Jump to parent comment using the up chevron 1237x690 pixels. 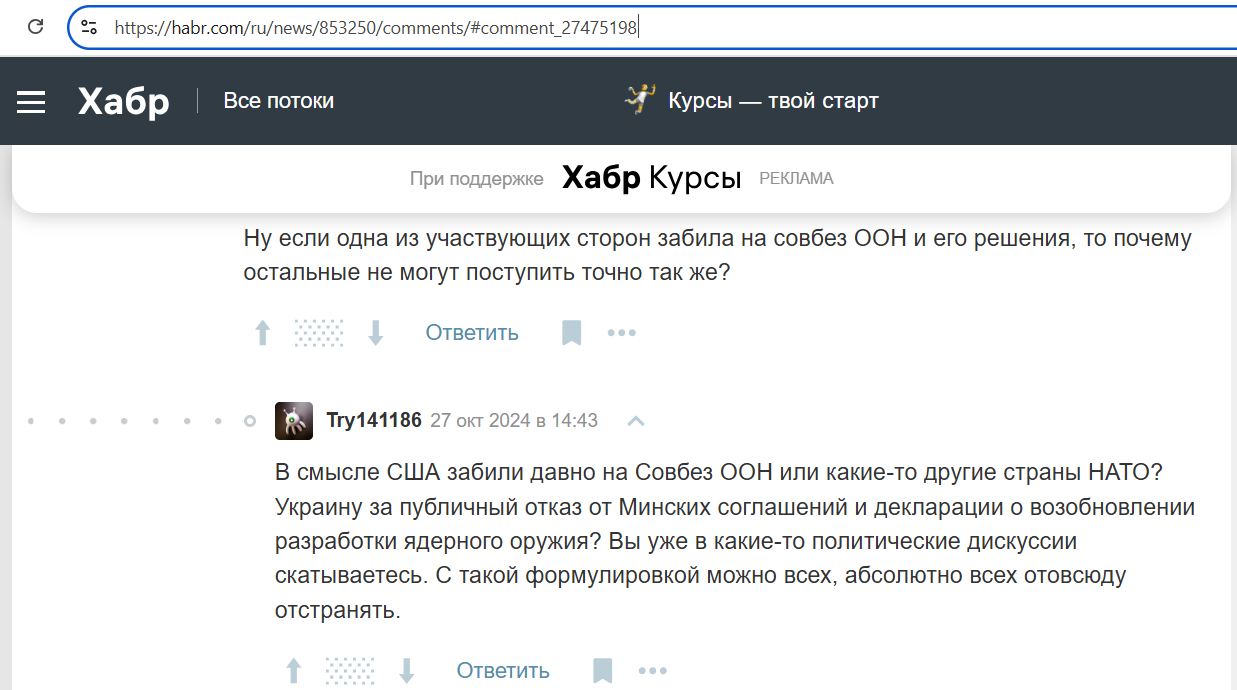635,421
